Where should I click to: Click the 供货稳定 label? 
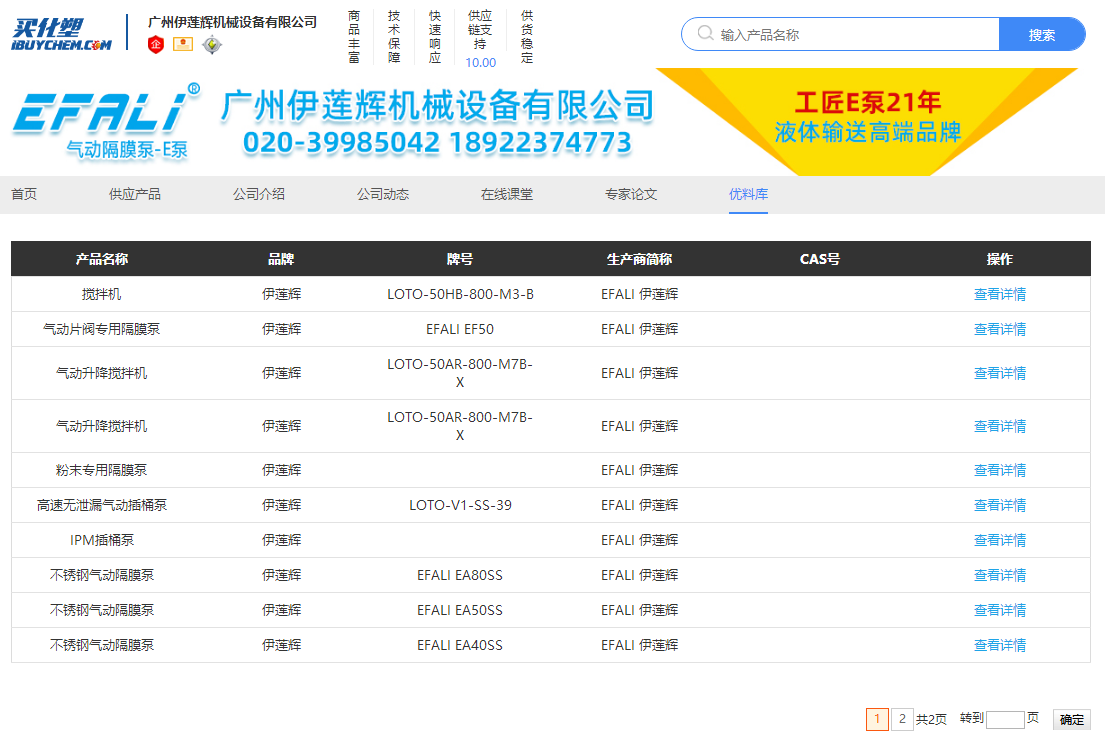tap(527, 37)
